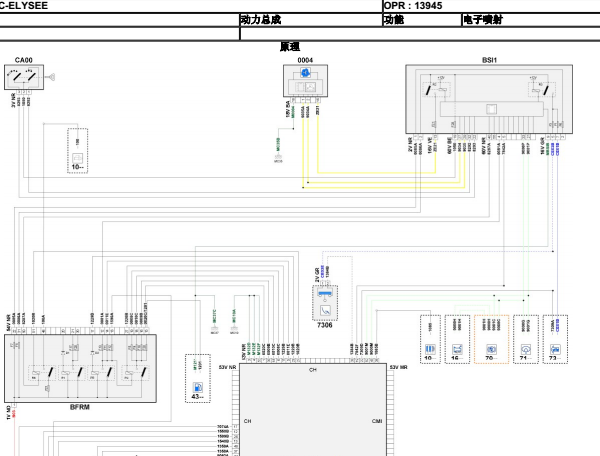
Task: Click the antenna symbol beside the CA00 switch
Action: click(x=51, y=77)
